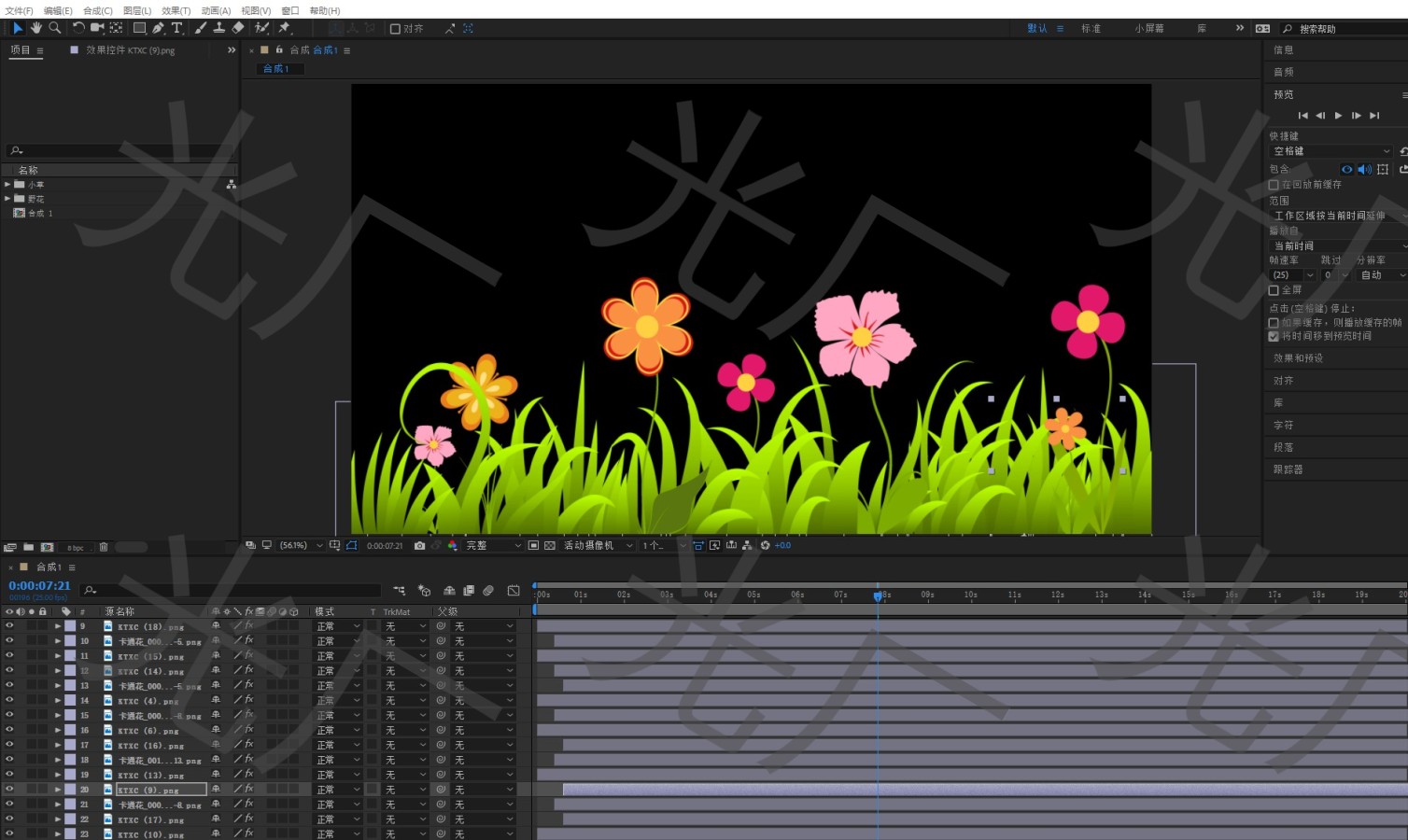Viewport: 1408px width, 840px height.
Task: Click the new composition icon in project panel
Action: point(47,547)
